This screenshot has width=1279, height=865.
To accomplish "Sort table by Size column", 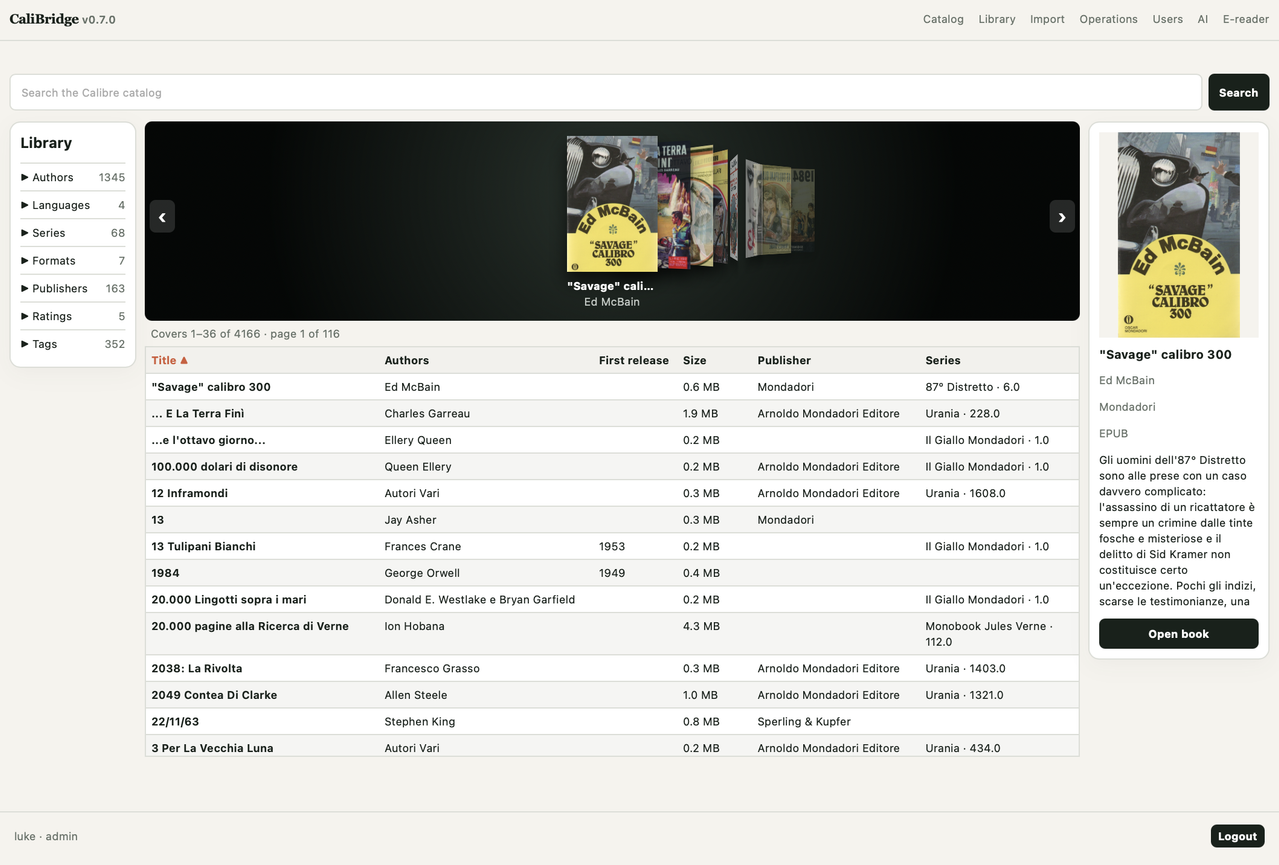I will 695,360.
